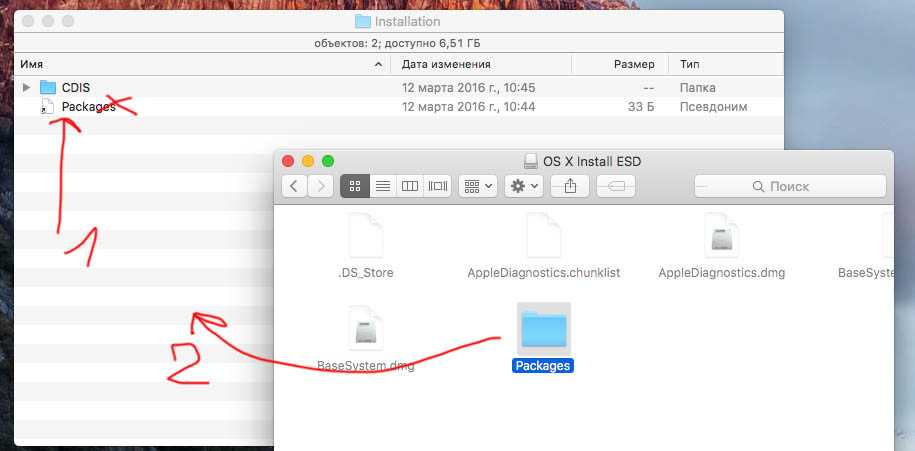
Task: Select the AppleDiagnostics.chunklist file icon
Action: (x=544, y=236)
